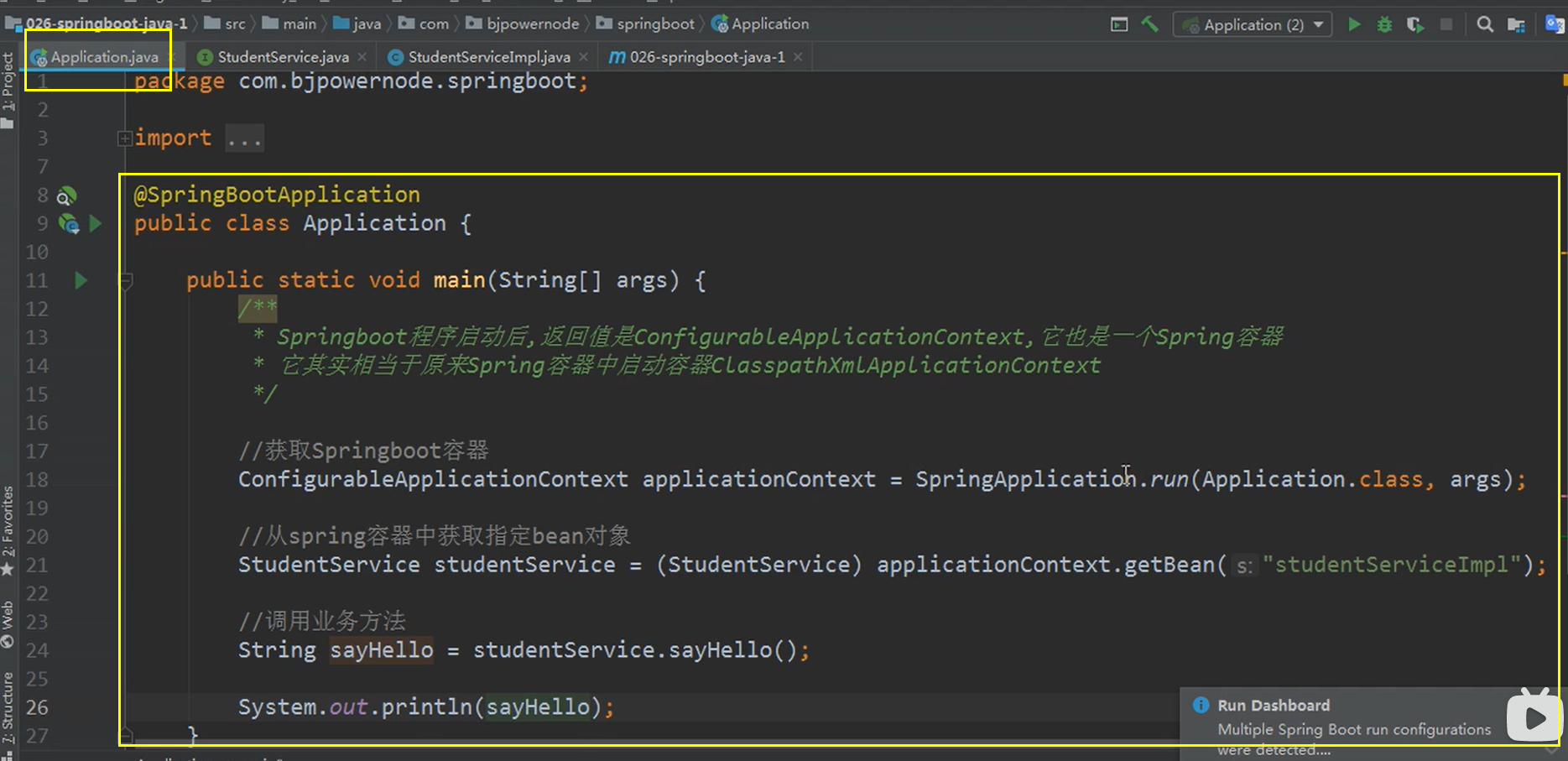Screen dimensions: 1568x761
Task: Open the Application (2) run configuration dropdown
Action: point(1253,24)
